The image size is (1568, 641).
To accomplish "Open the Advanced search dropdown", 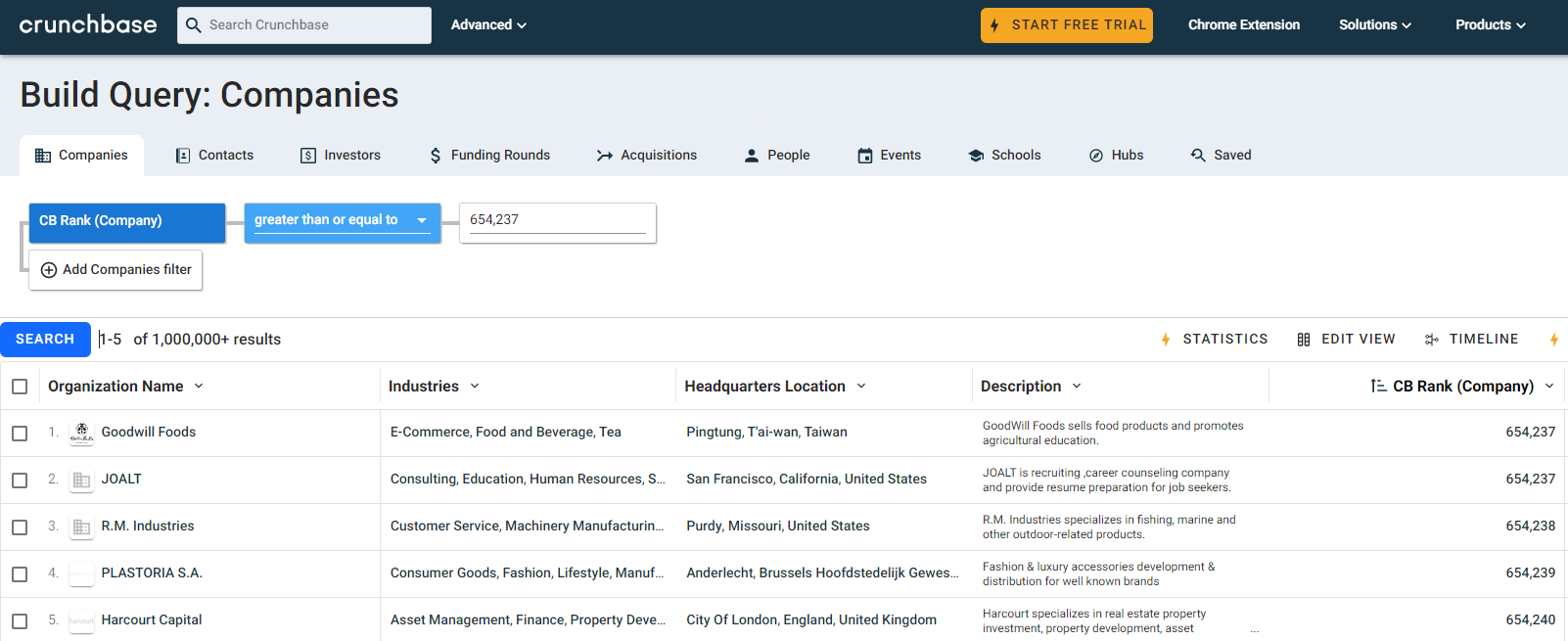I will coord(488,24).
